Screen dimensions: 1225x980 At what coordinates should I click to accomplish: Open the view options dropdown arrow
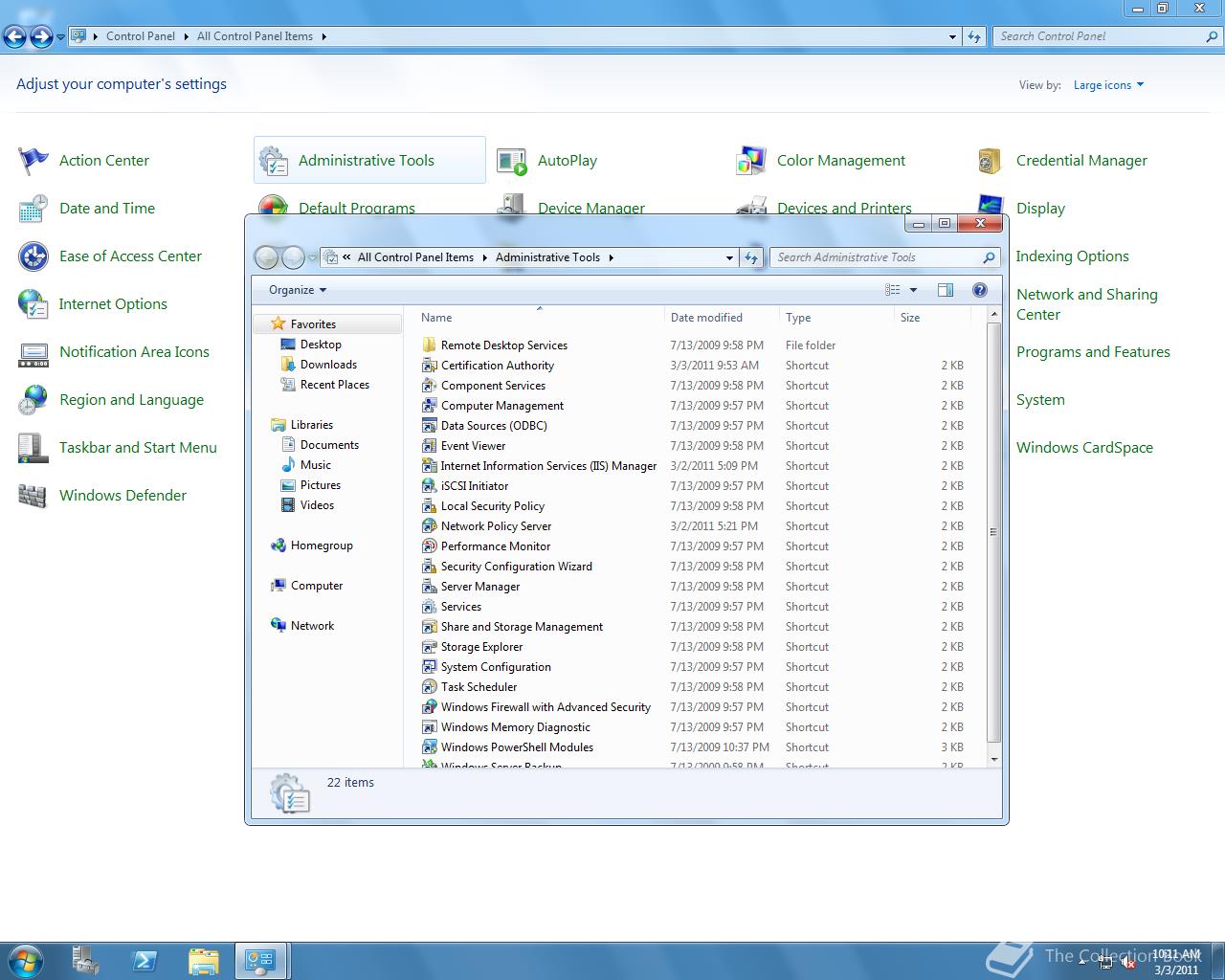(913, 290)
